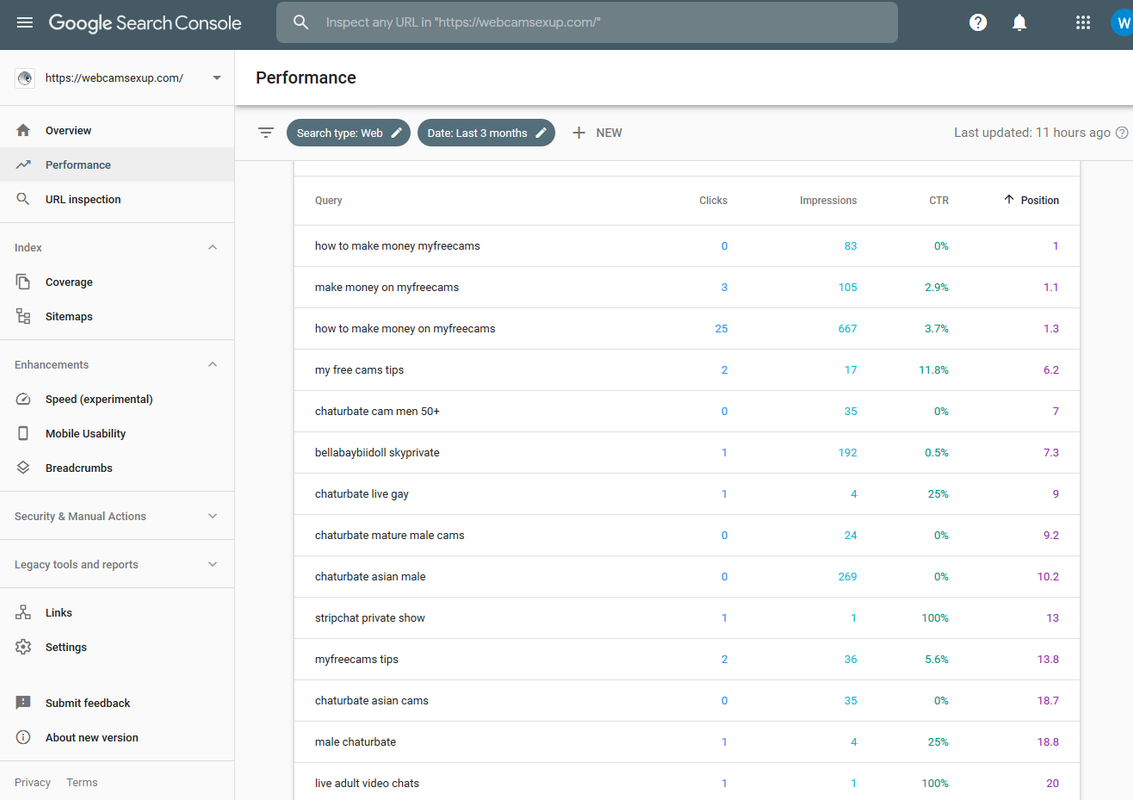Click position value 13.8
1133x800 pixels.
pos(1048,659)
